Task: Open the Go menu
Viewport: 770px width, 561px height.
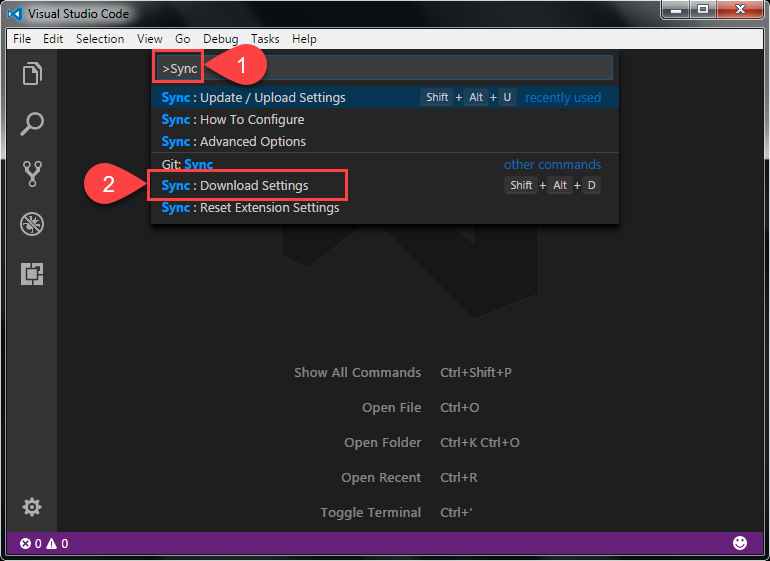Action: 183,39
